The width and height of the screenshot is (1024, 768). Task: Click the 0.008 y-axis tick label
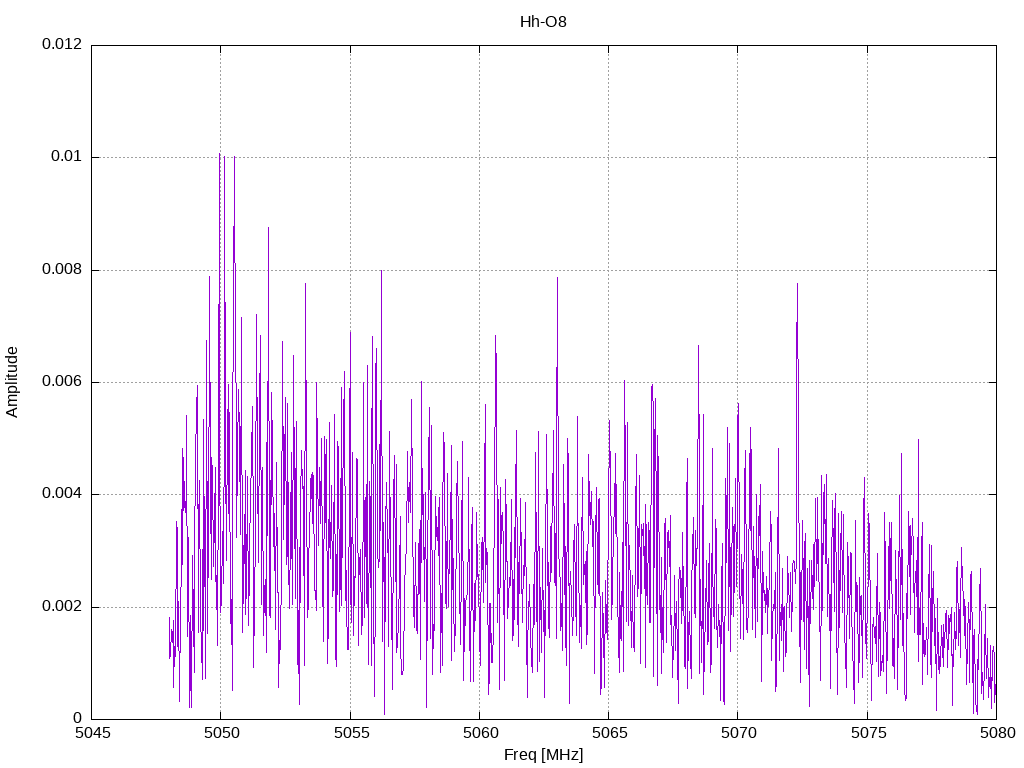point(62,269)
